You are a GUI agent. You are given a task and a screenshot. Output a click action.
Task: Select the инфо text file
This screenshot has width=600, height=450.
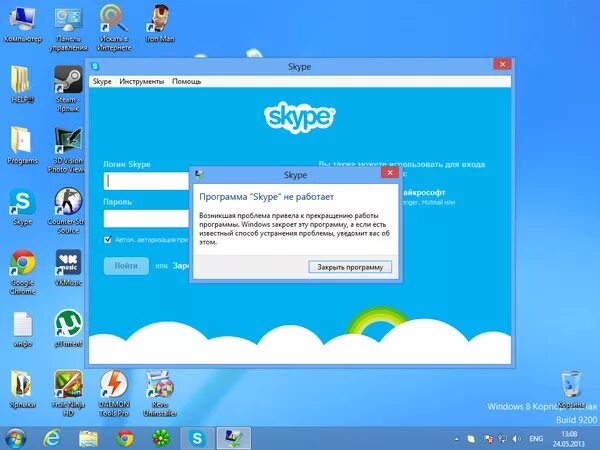(x=22, y=329)
